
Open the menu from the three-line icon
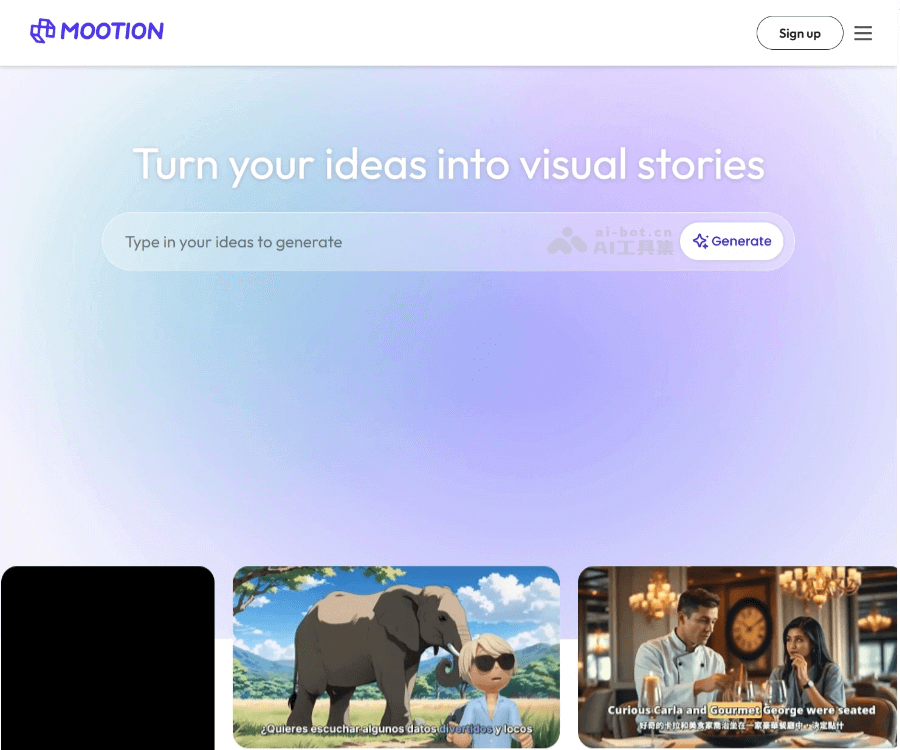click(863, 32)
